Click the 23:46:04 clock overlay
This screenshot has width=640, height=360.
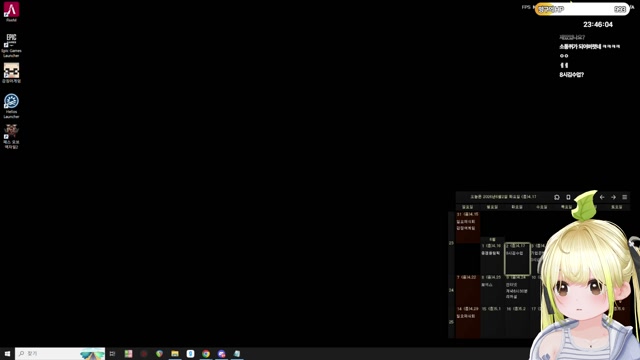[598, 24]
